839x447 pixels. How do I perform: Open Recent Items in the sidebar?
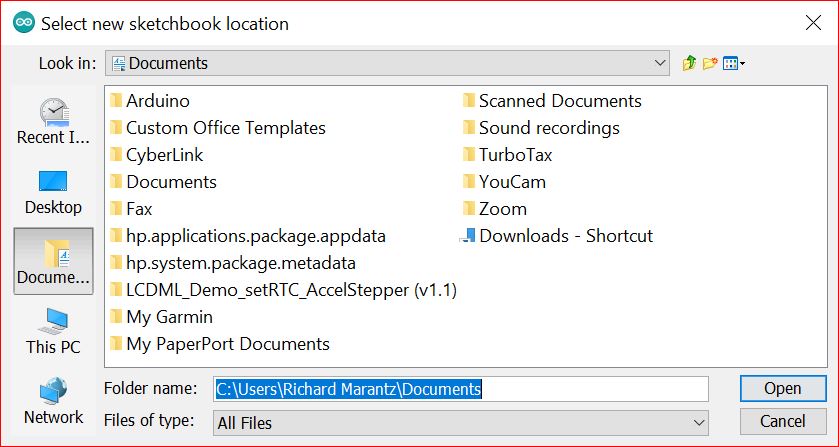[x=54, y=122]
